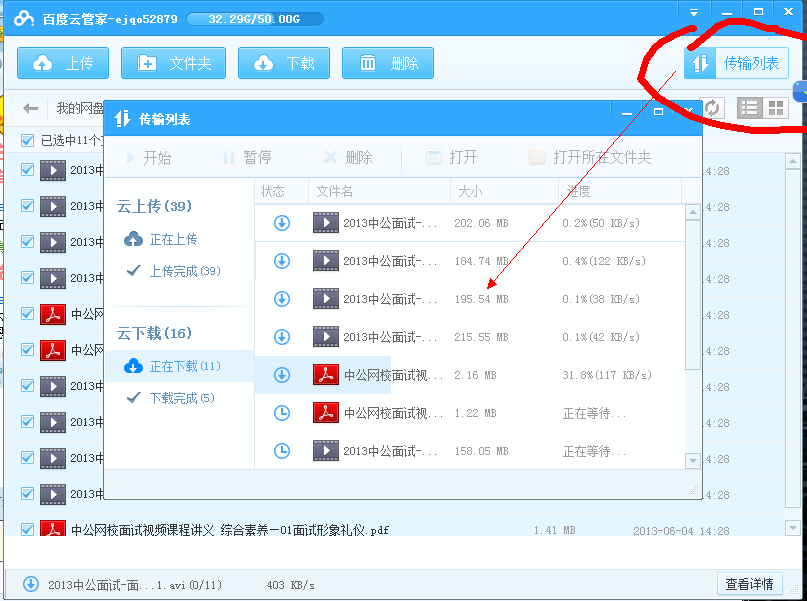
Task: Click the 传输列表 dialog title icon
Action: [x=122, y=119]
